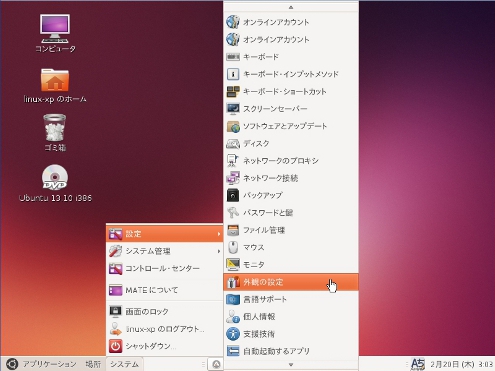Click the ディスク drive icon

[233, 143]
